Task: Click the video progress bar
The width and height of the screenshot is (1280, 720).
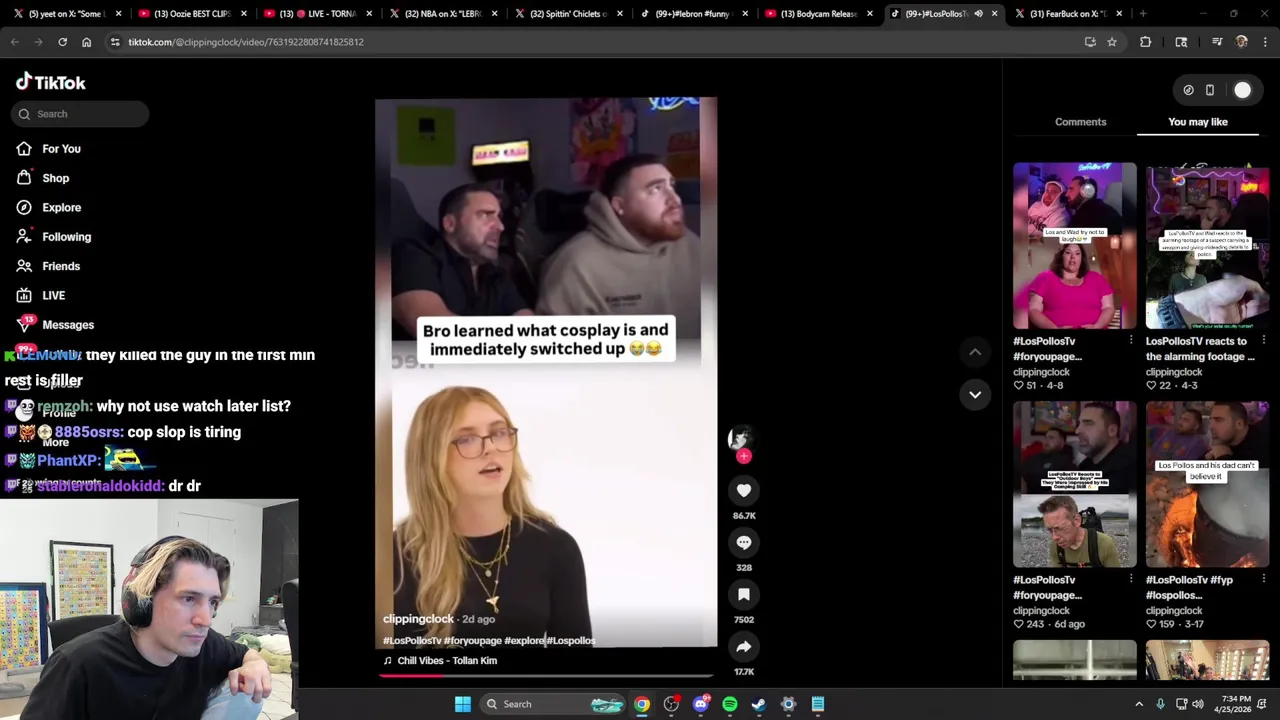Action: (x=546, y=674)
